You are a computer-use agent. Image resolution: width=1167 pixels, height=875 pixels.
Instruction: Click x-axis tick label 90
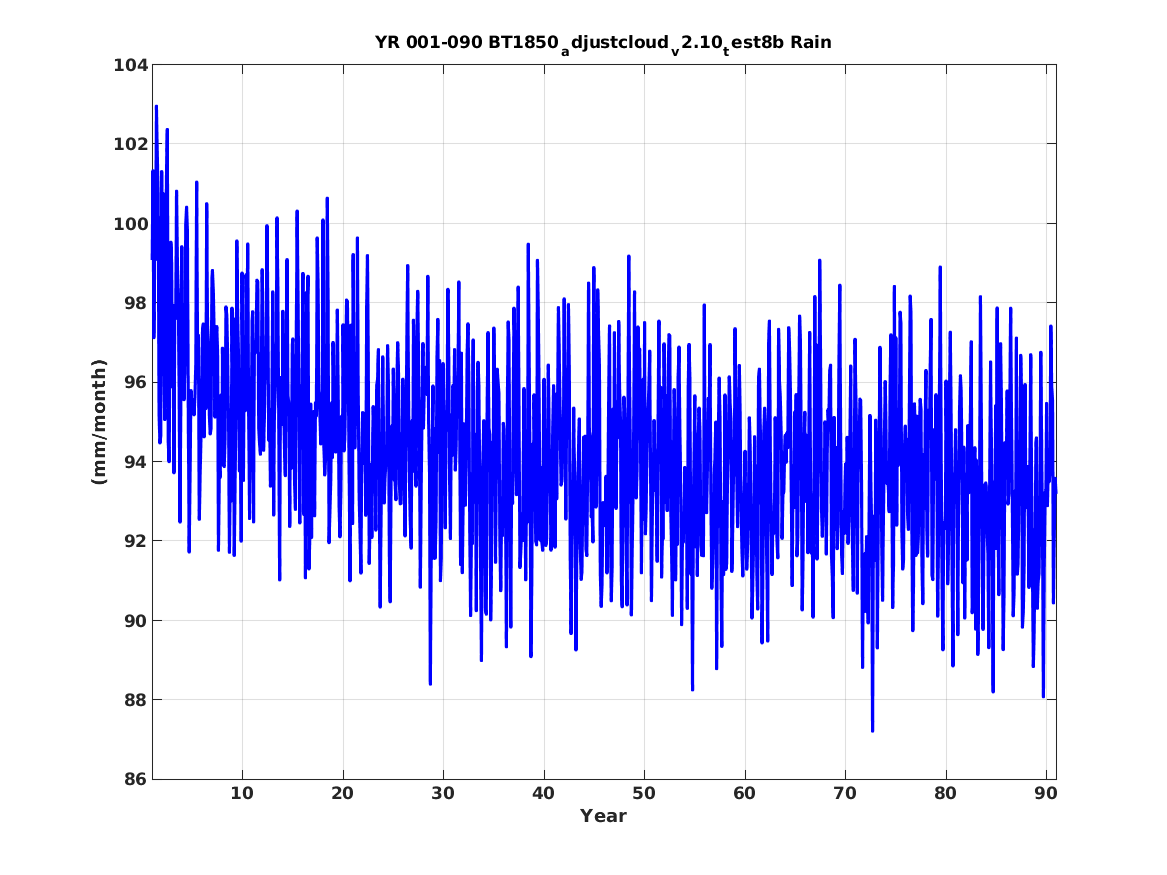(1046, 794)
